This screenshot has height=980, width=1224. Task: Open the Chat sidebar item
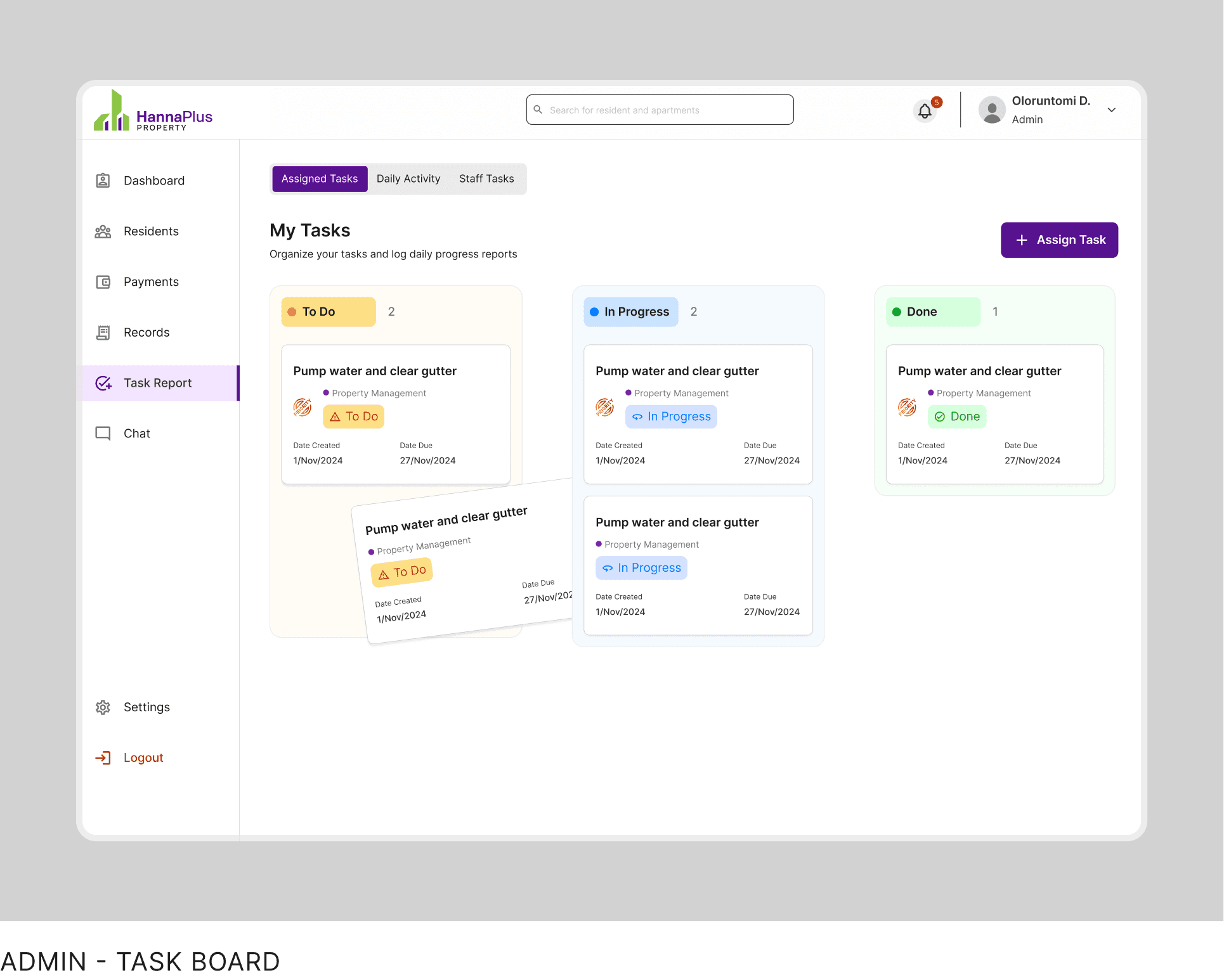136,434
